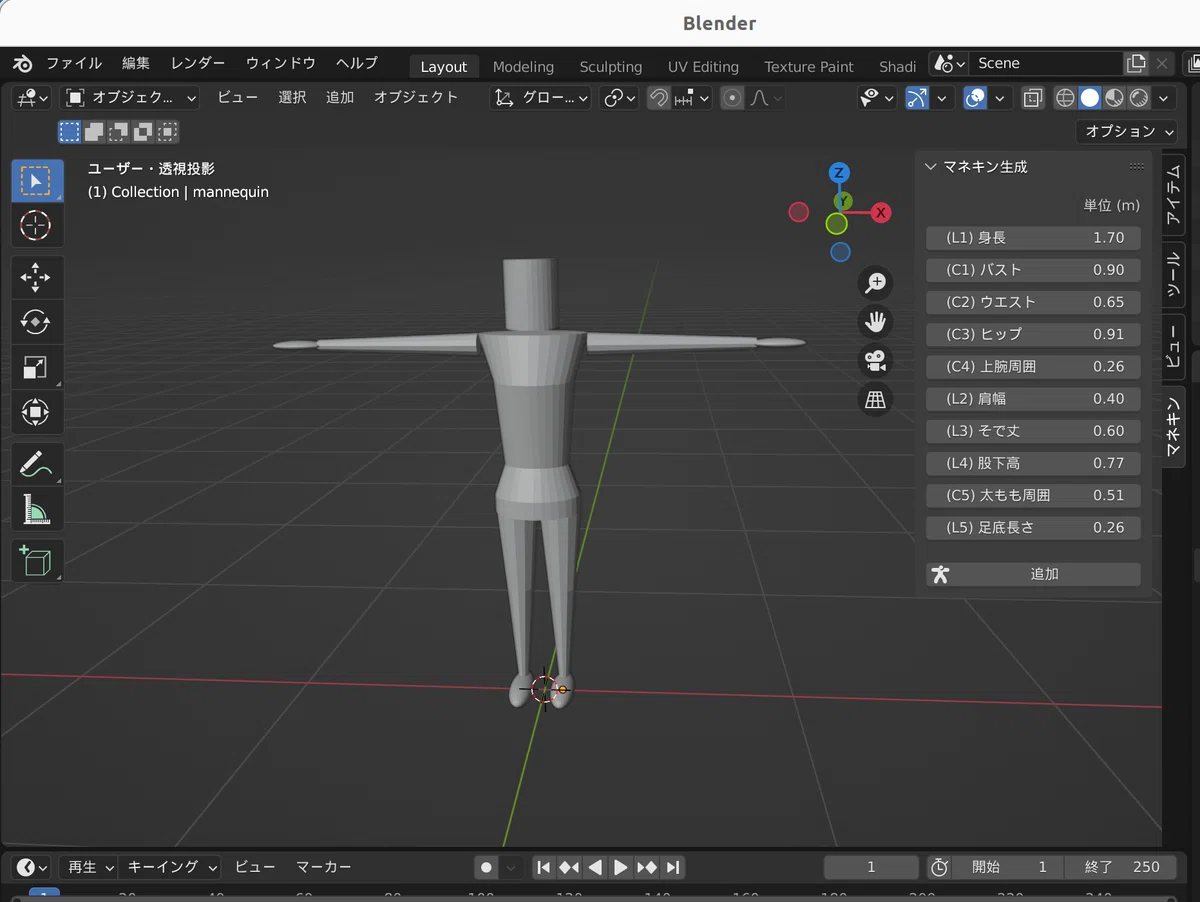Select the Select Box tool

tap(37, 181)
